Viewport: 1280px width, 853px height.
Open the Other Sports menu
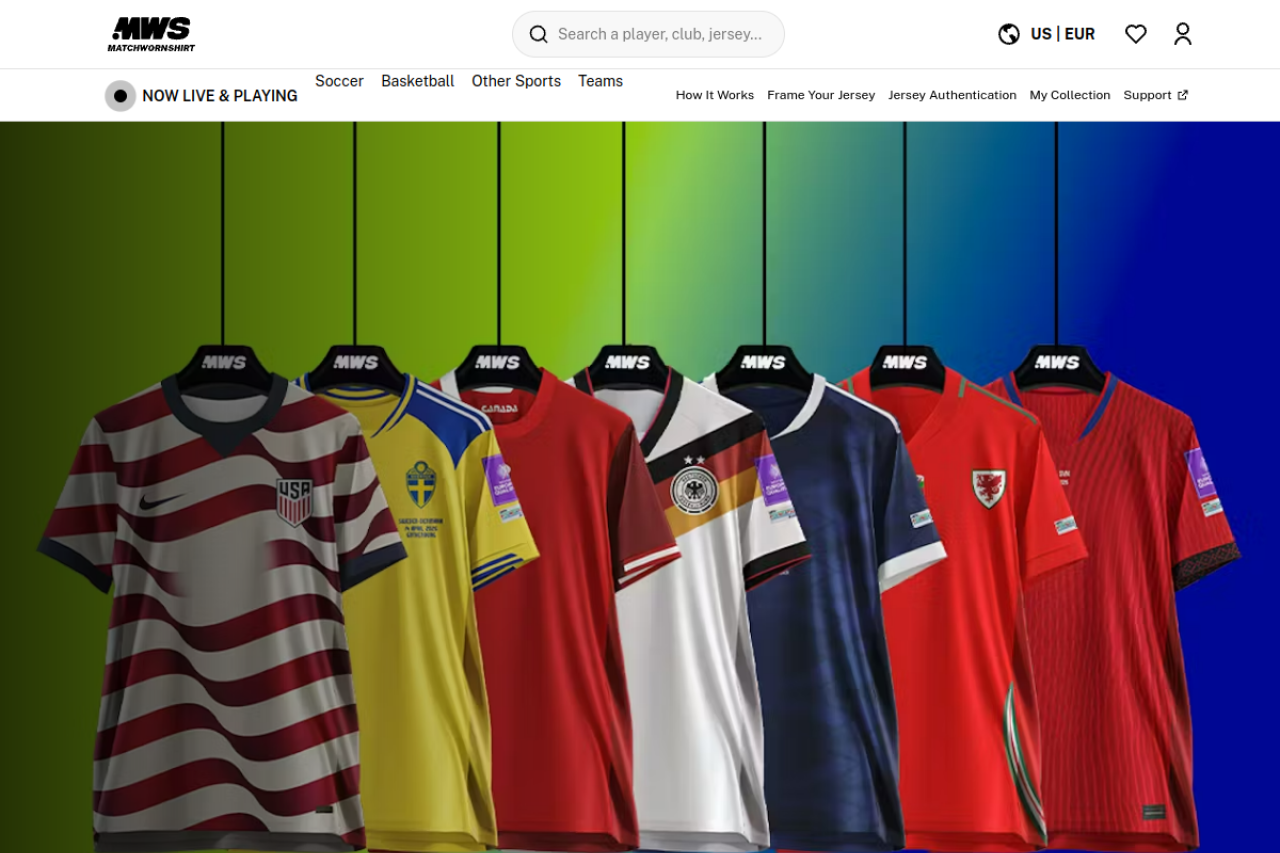click(516, 81)
